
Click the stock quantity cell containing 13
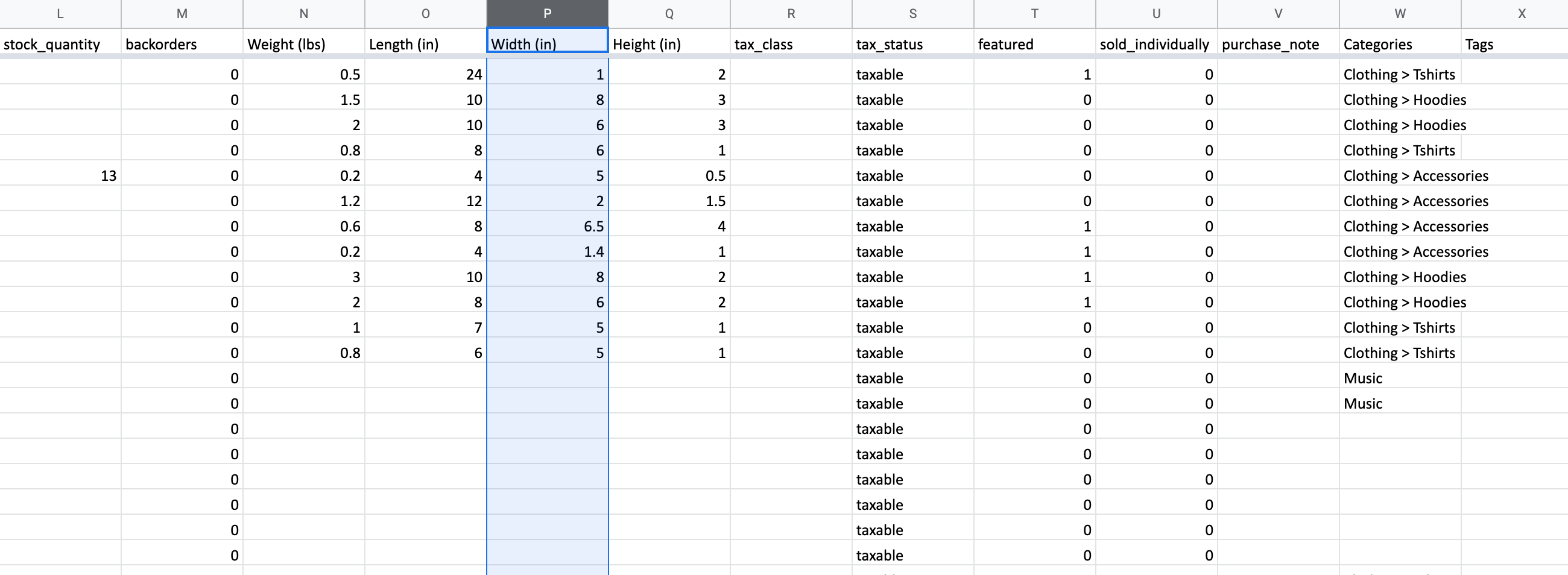[x=60, y=176]
